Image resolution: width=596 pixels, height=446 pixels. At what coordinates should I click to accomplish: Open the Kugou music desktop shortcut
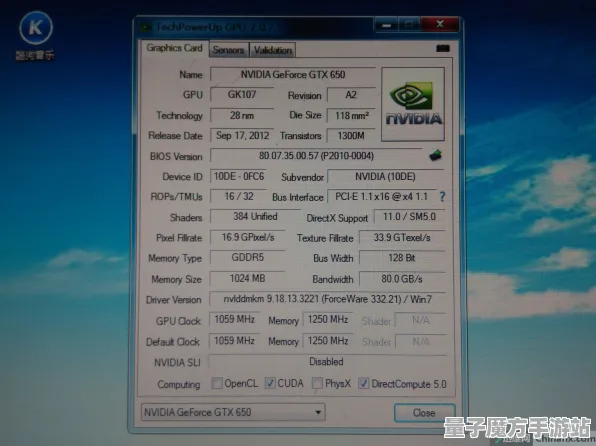(x=35, y=35)
